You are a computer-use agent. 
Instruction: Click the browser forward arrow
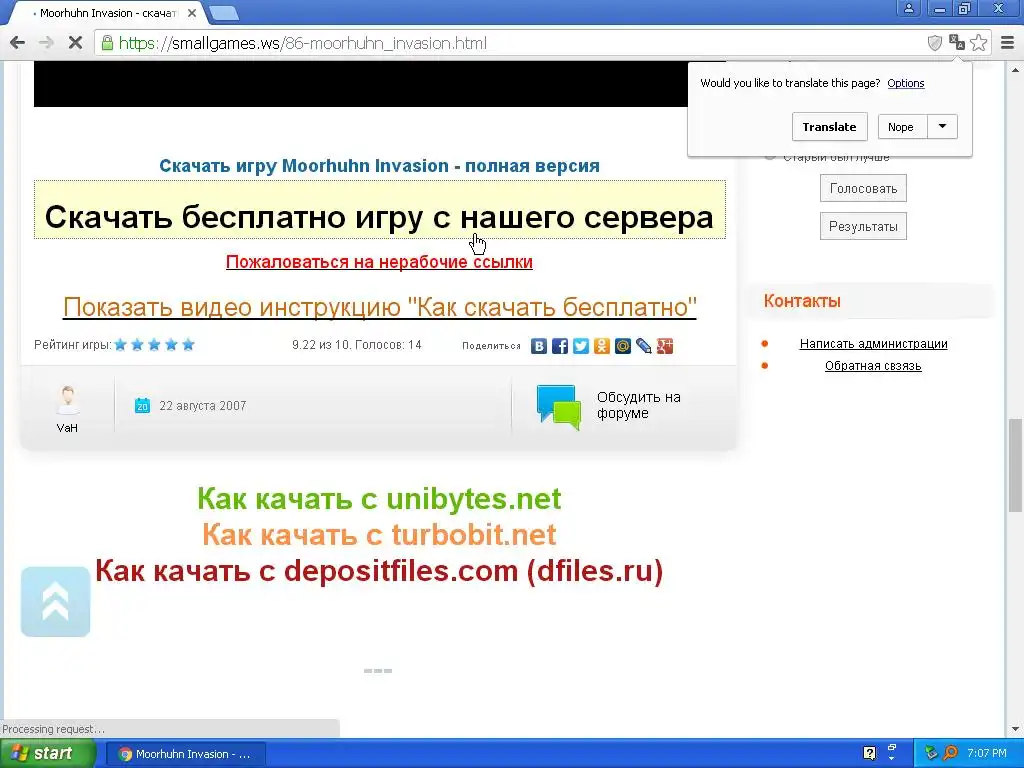(46, 43)
